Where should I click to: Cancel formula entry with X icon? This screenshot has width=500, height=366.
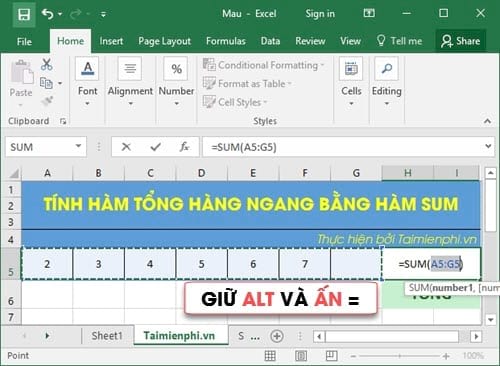coord(126,147)
